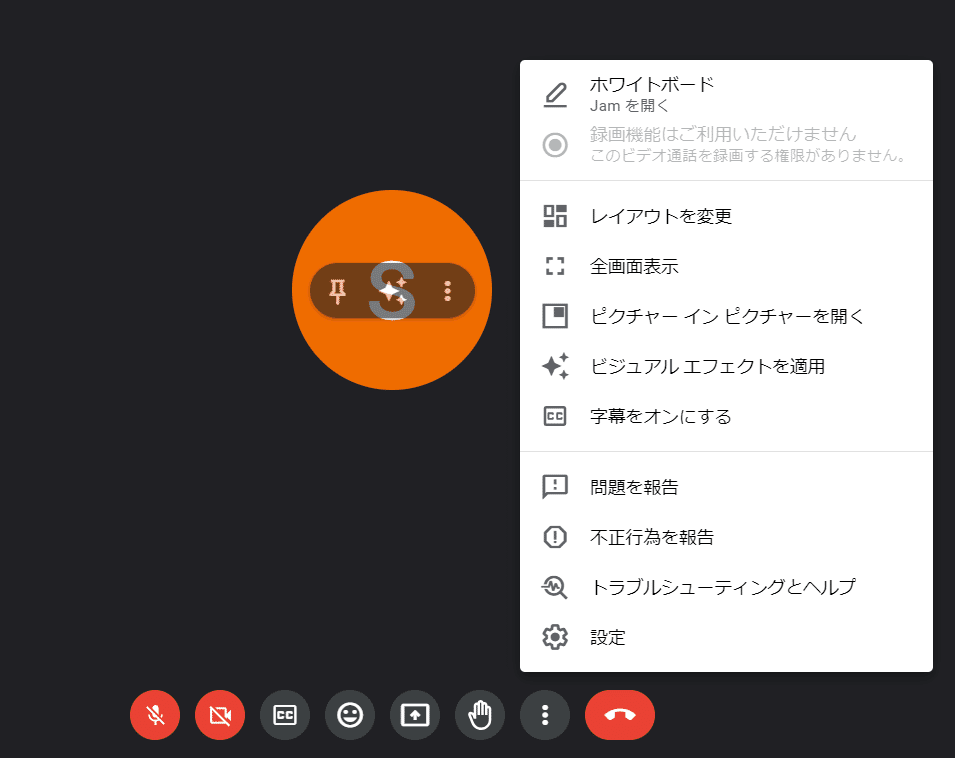Screen dimensions: 955x758
Task: Select レイアウトを変更 from the menu
Action: (726, 216)
